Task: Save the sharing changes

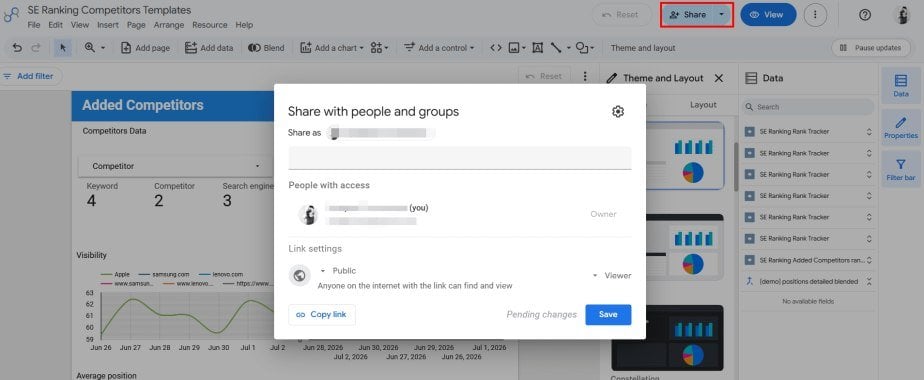Action: click(x=608, y=315)
